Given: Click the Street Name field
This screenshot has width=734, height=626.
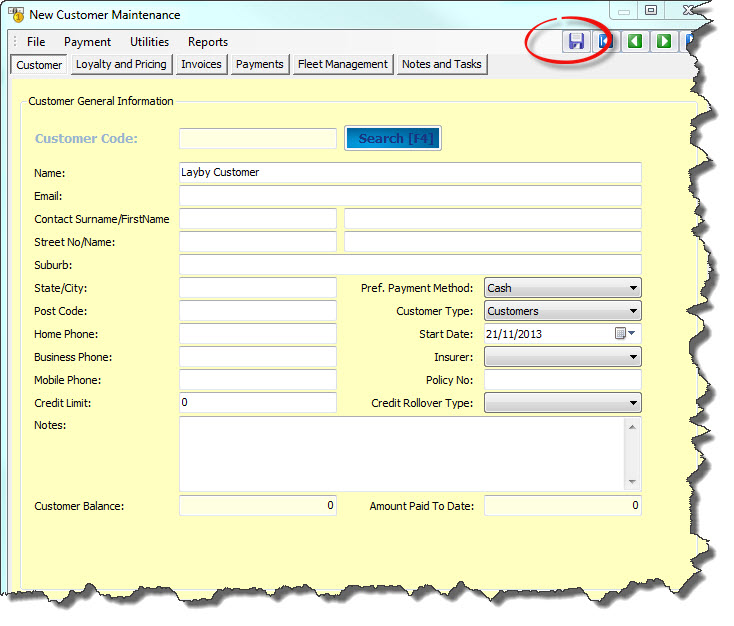Looking at the screenshot, I should [492, 241].
